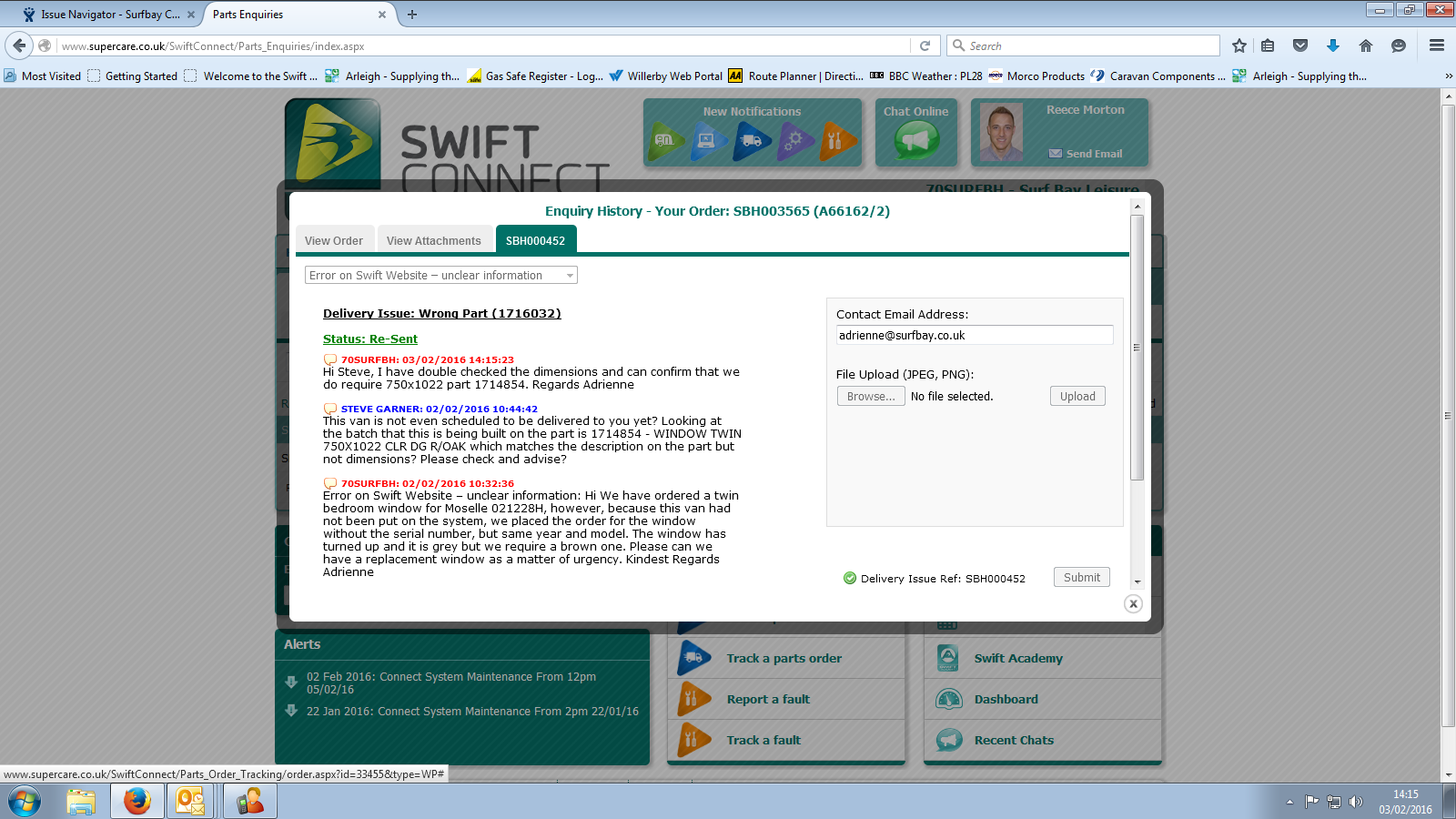Open the purple gear notification icon
This screenshot has width=1456, height=819.
(x=795, y=141)
